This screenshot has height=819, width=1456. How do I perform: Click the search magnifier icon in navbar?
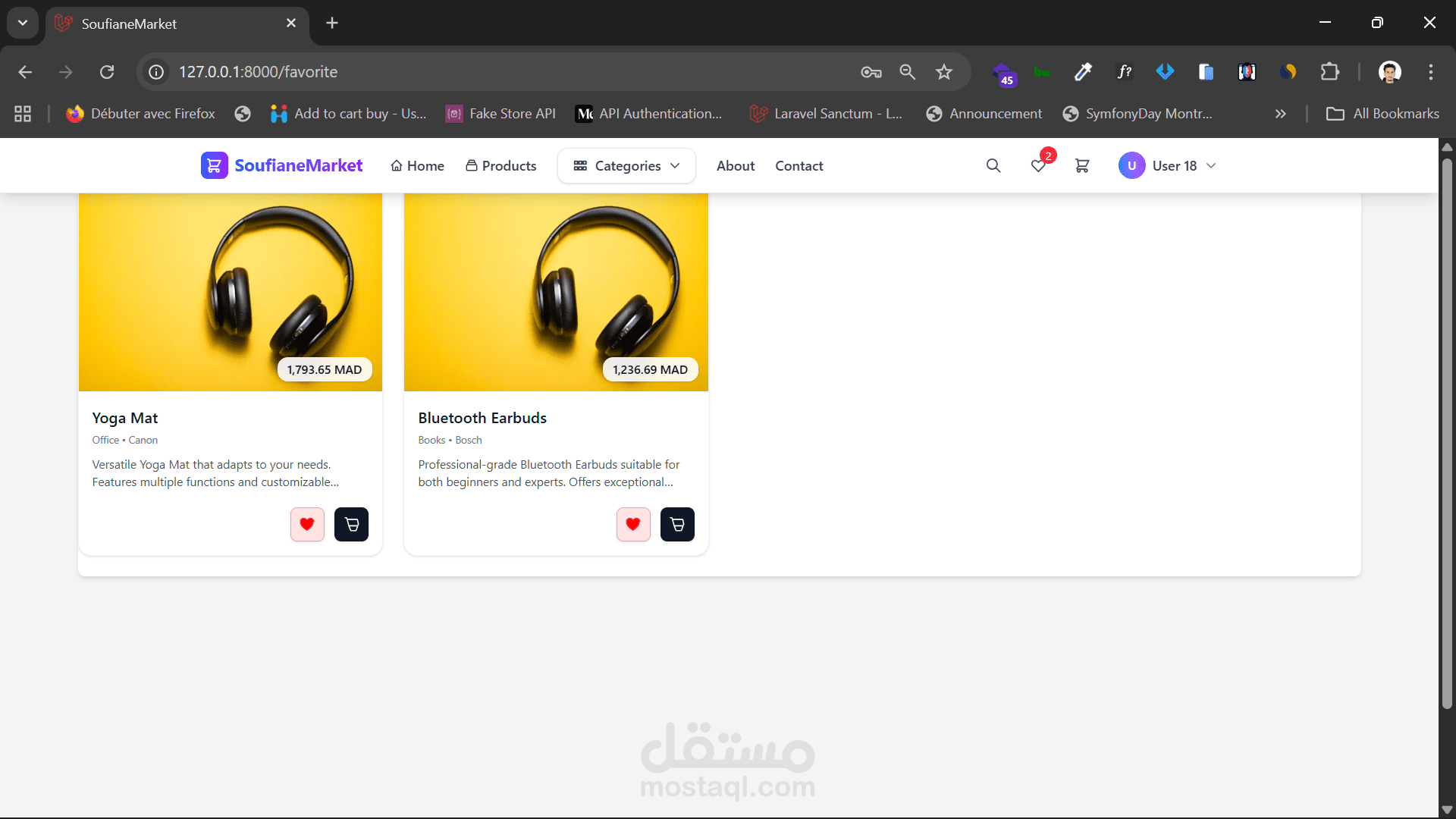point(993,165)
